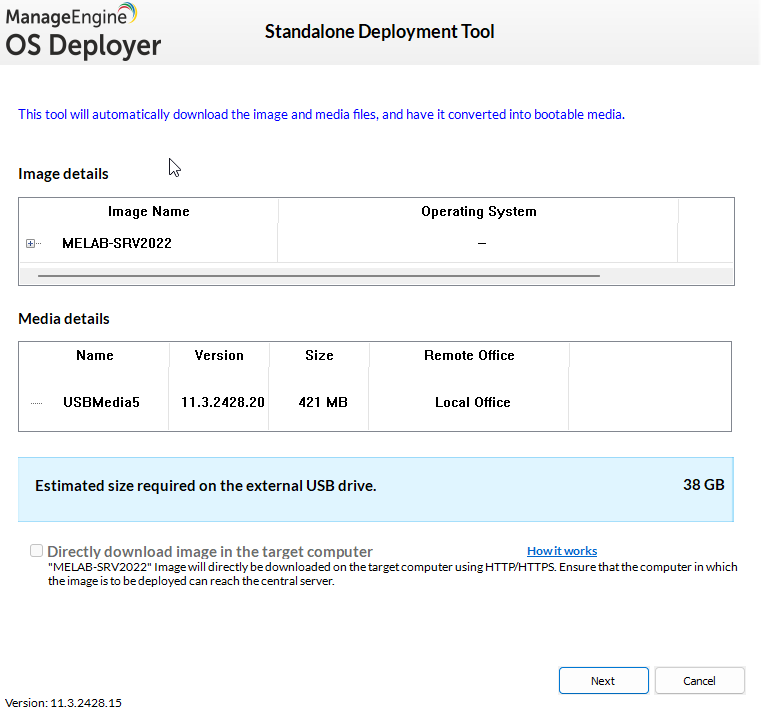Click the Local Office cell
Viewport: 761px width, 713px height.
[472, 403]
